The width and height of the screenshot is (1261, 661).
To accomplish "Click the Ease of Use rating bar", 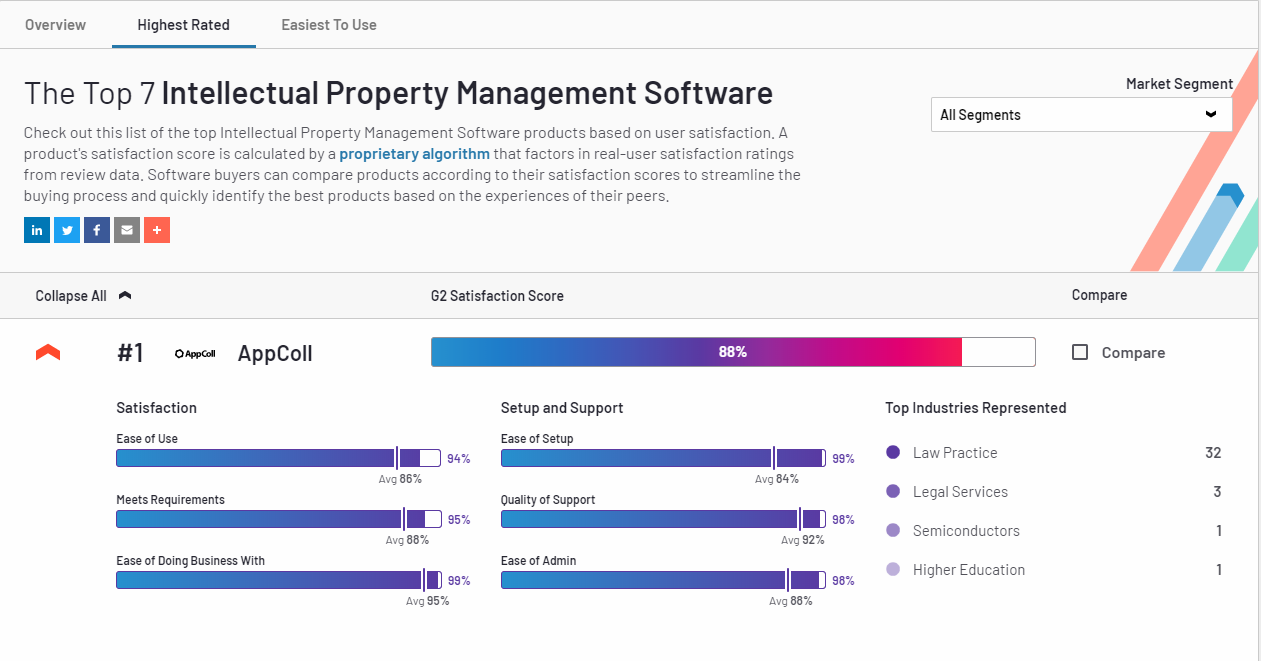I will [x=278, y=458].
